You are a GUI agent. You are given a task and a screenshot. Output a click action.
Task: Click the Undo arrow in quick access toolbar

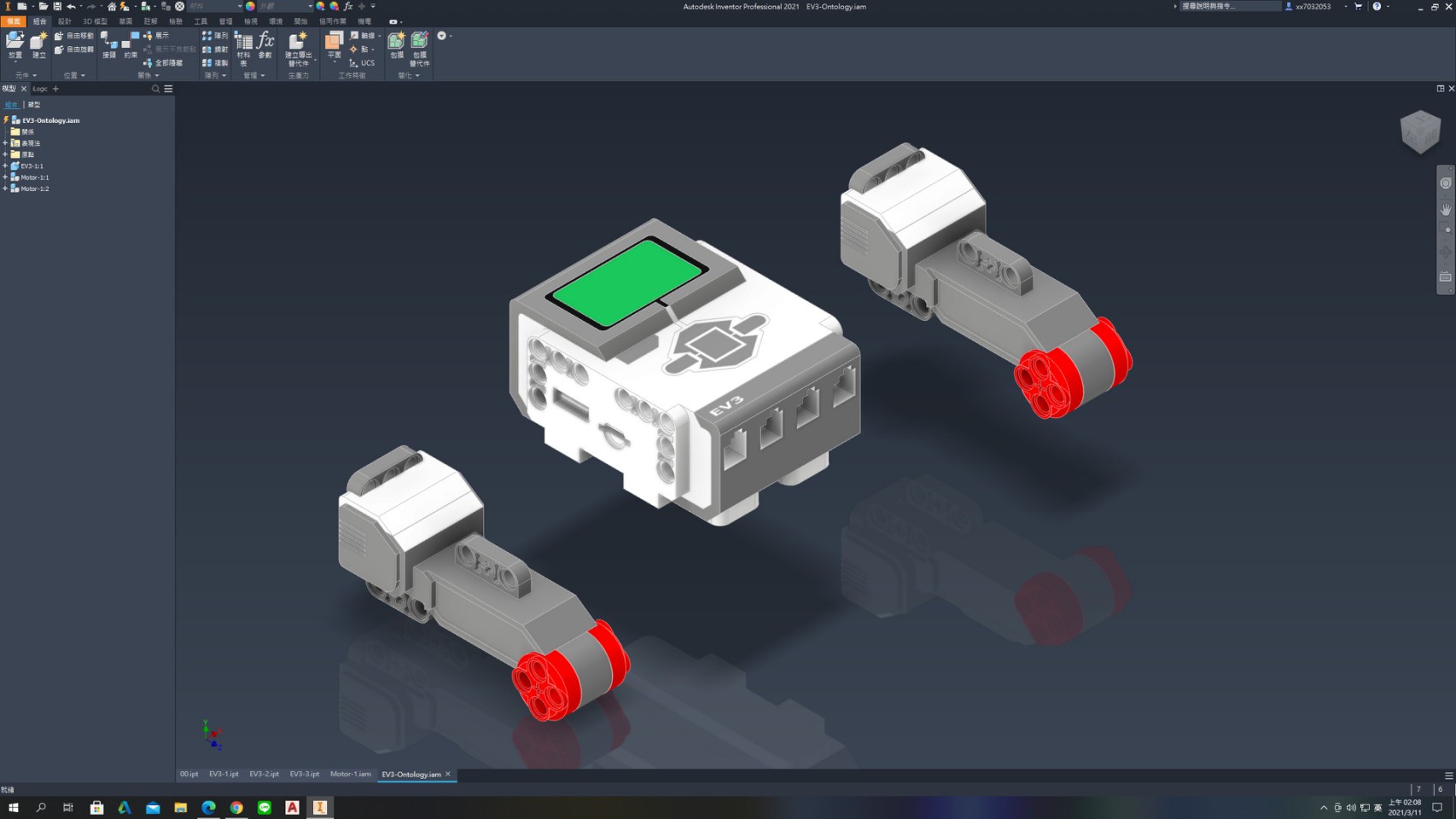pyautogui.click(x=71, y=6)
